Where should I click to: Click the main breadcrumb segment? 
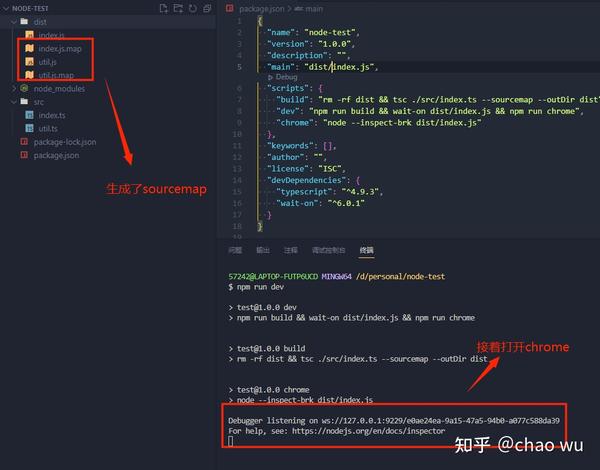pyautogui.click(x=314, y=9)
